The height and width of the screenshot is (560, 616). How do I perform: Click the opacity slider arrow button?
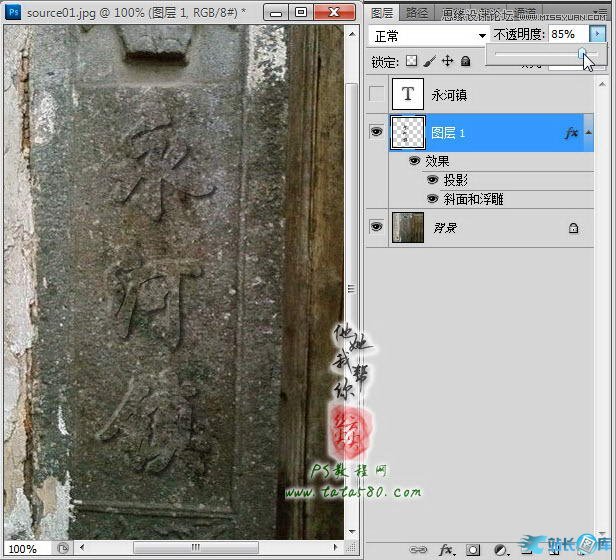click(598, 34)
